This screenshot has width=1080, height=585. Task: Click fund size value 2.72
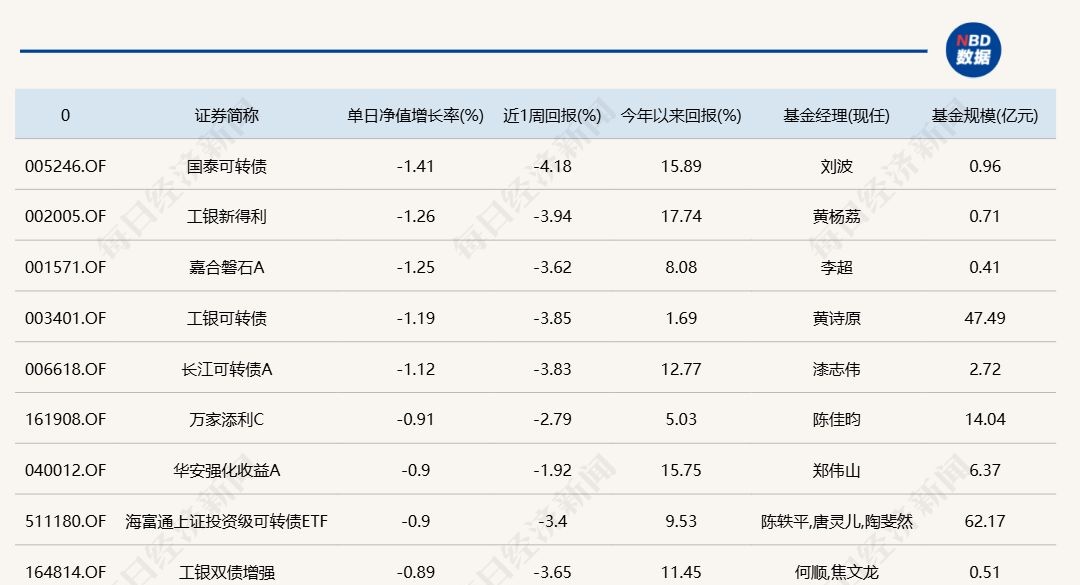[x=985, y=369]
